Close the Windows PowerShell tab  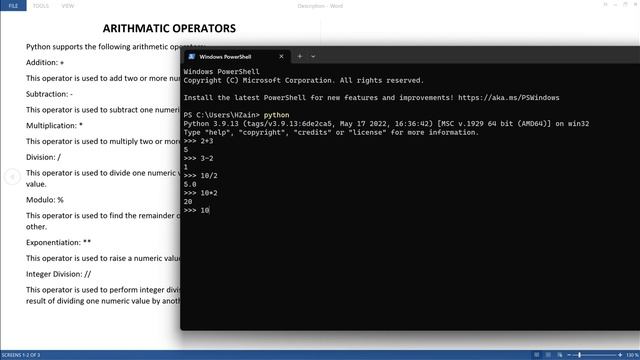(281, 57)
